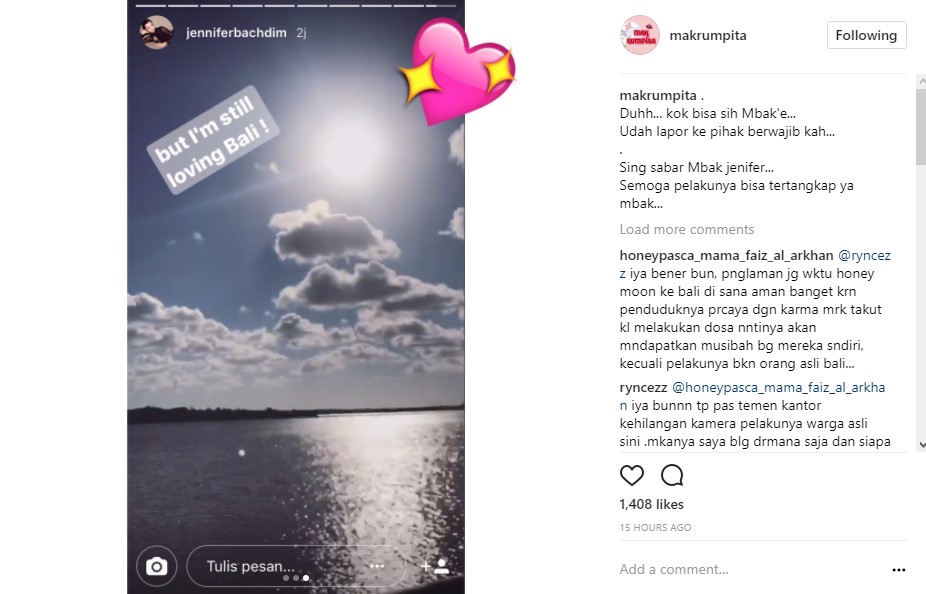Screen dimensions: 926x594
Task: Tap the camera icon in the story
Action: (156, 566)
